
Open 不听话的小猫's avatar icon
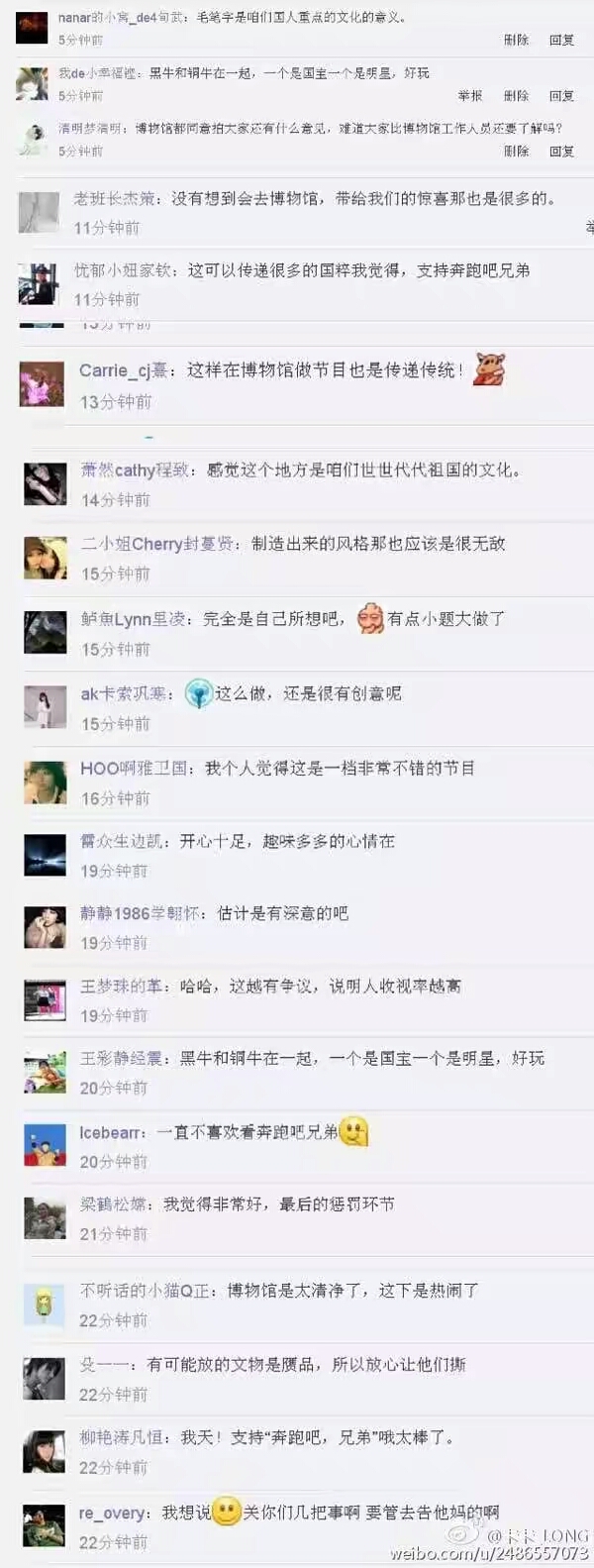[45, 1305]
